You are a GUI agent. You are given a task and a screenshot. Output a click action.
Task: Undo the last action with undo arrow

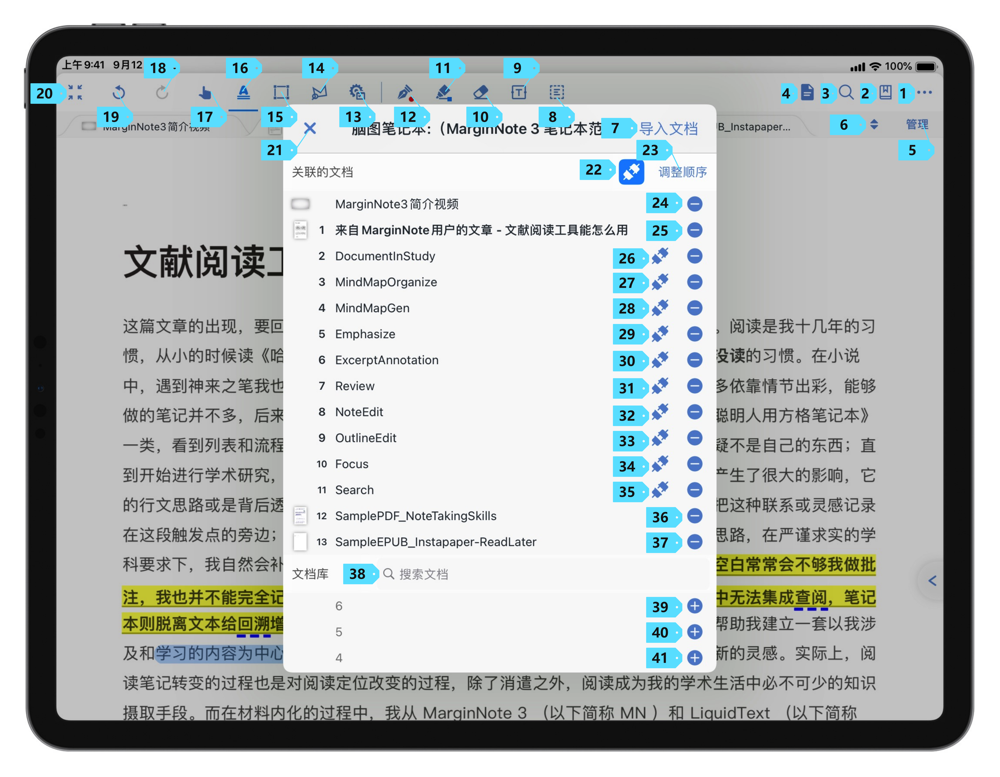tap(119, 92)
